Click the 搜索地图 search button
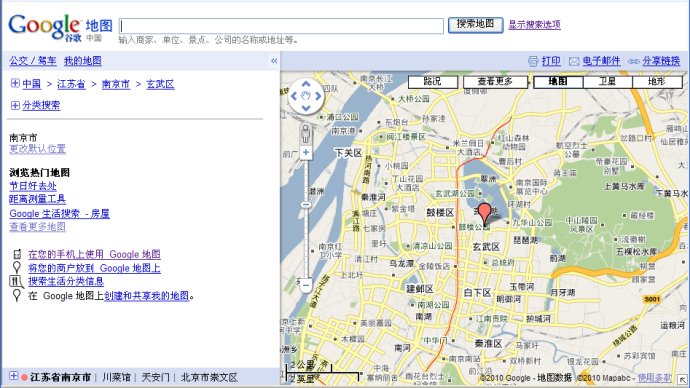The height and width of the screenshot is (388, 690). coord(475,25)
